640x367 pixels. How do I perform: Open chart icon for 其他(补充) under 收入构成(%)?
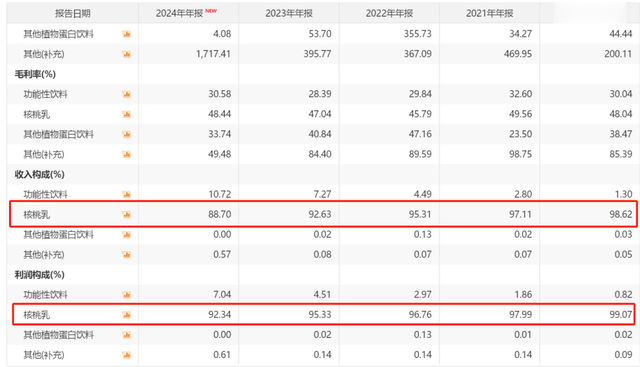[x=127, y=255]
